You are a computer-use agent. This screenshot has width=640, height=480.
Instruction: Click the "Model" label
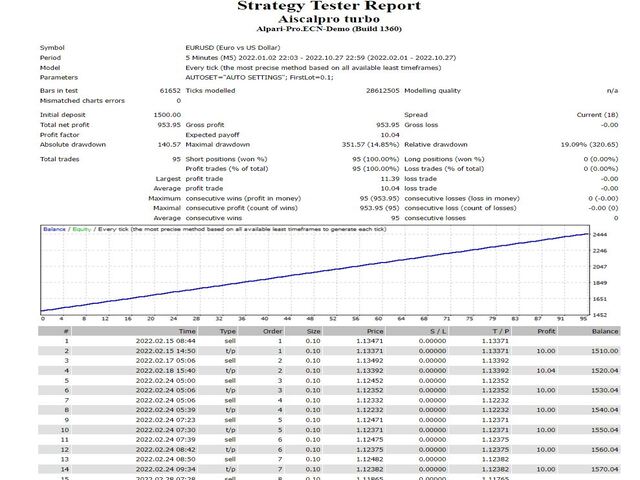(x=50, y=68)
